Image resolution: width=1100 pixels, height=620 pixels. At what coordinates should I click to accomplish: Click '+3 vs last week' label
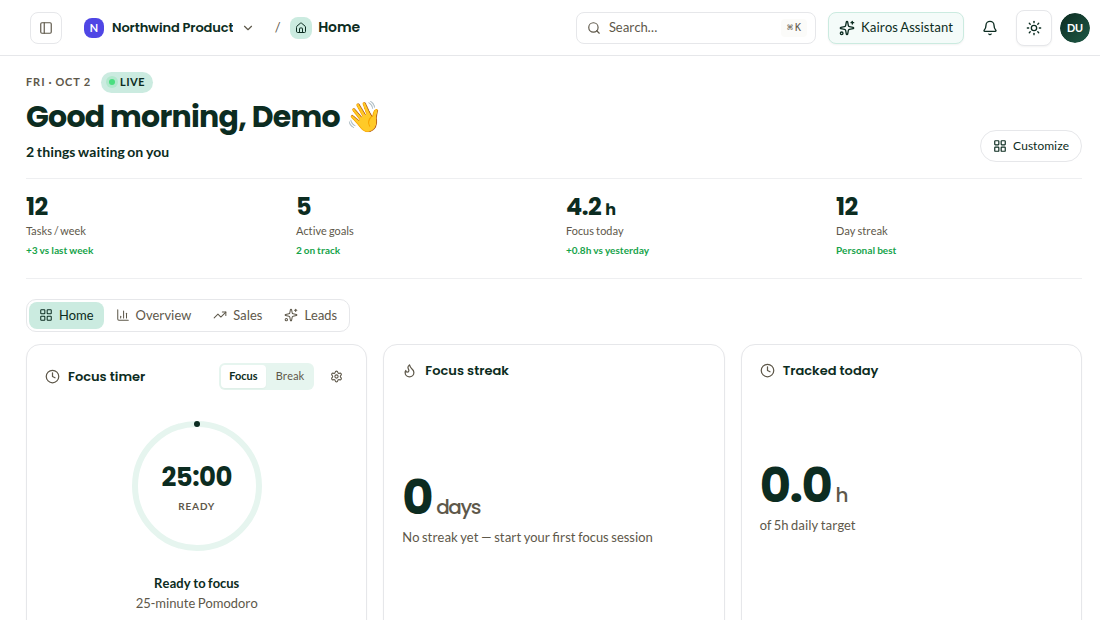[x=60, y=251]
